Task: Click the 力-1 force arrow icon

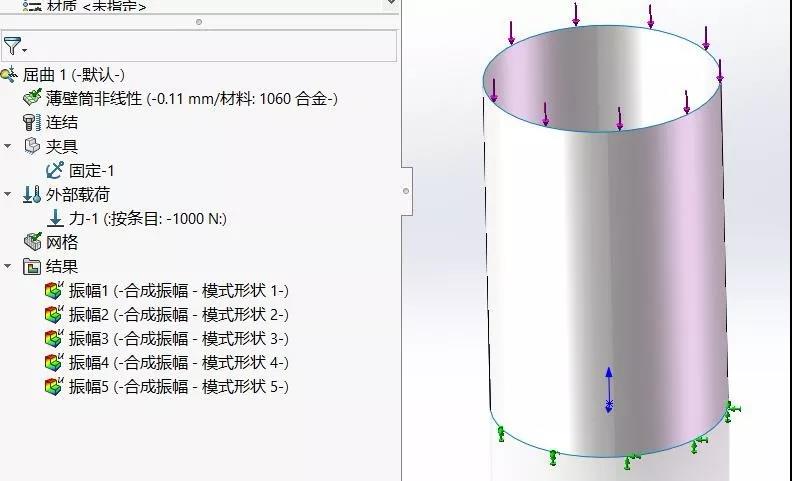Action: tap(54, 218)
